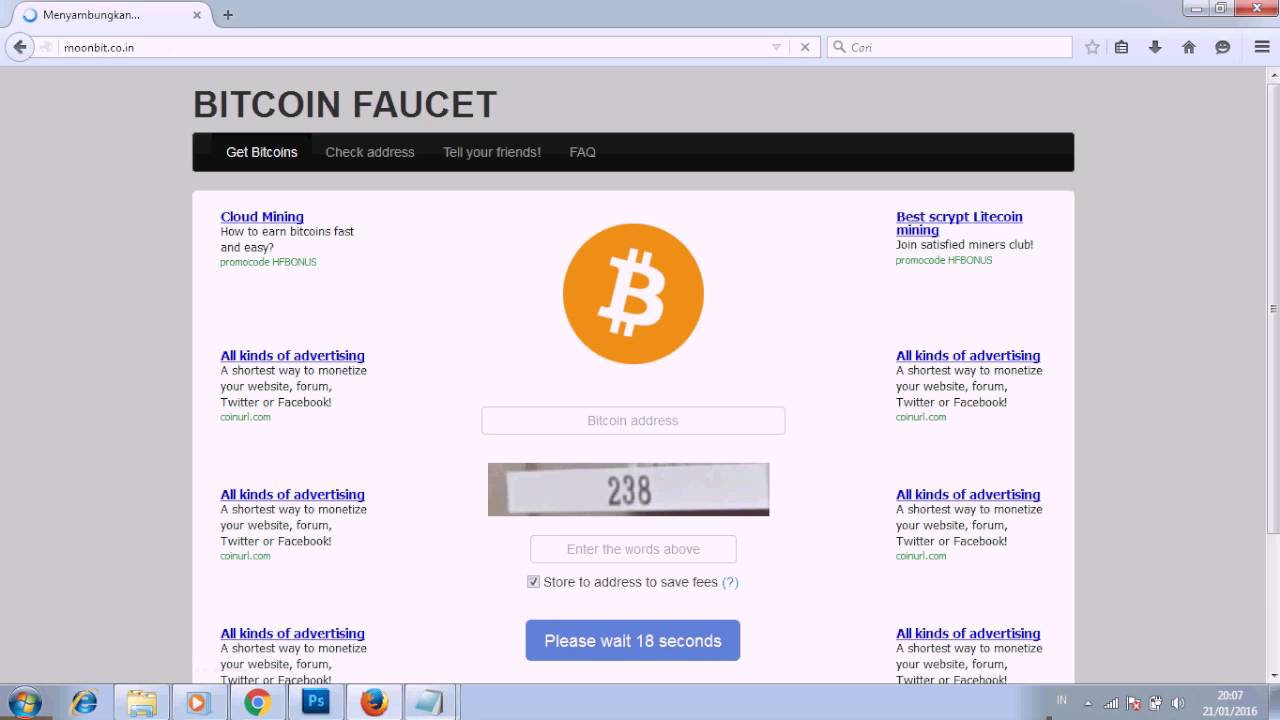The image size is (1280, 720).
Task: Switch to Photoshop in the taskbar
Action: 316,702
